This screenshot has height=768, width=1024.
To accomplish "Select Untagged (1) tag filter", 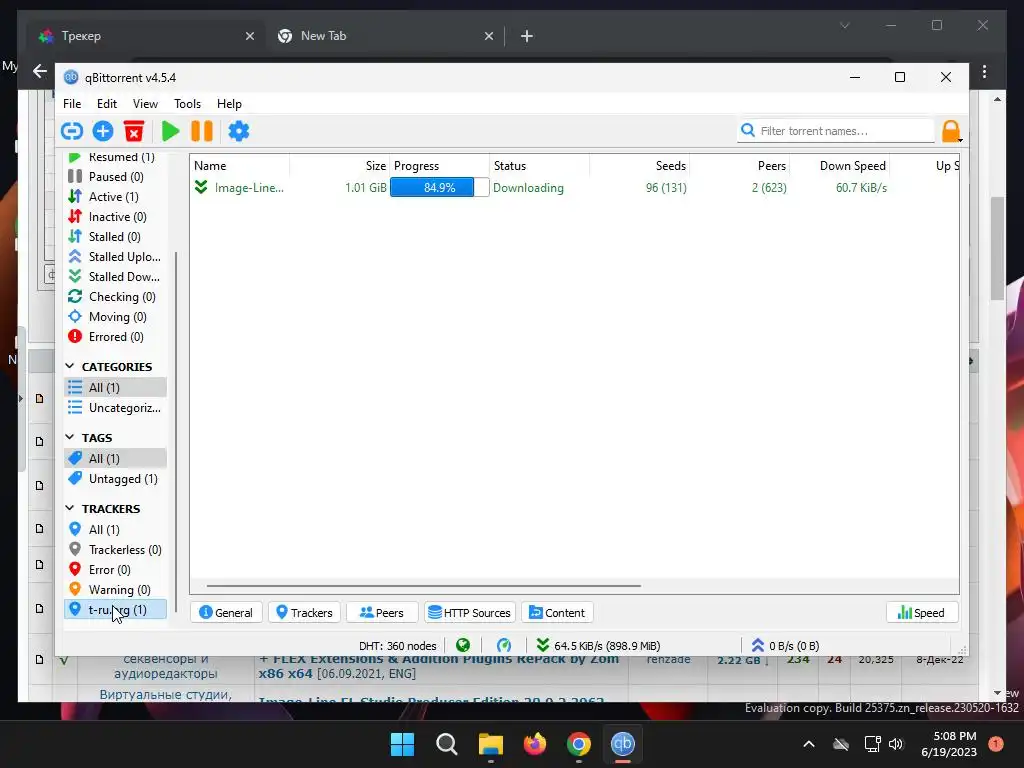I will [x=116, y=479].
